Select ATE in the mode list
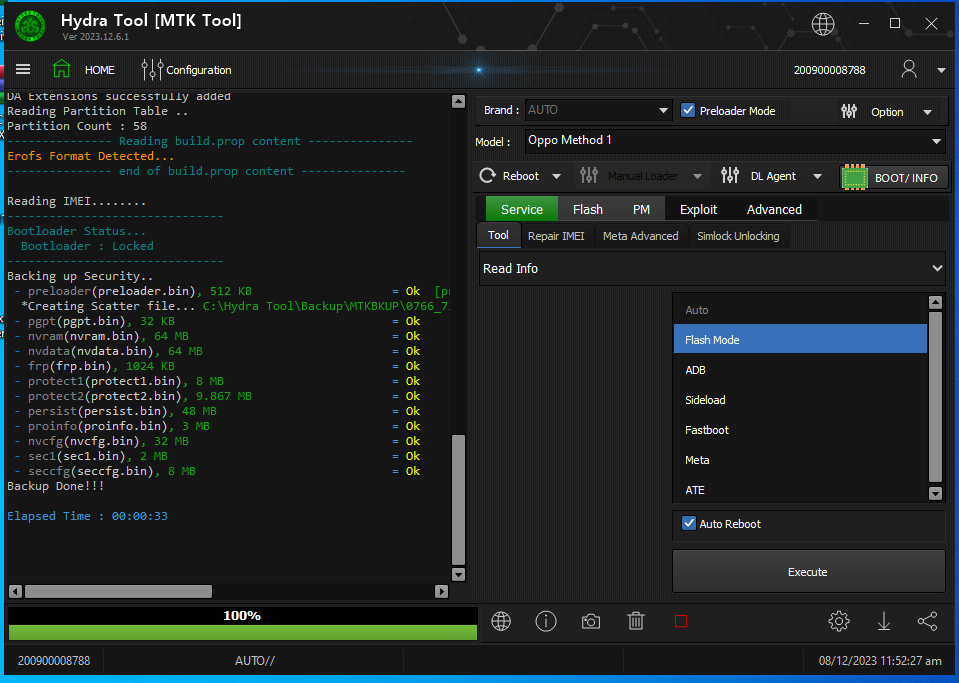Screen dimensions: 959x683 (x=800, y=490)
